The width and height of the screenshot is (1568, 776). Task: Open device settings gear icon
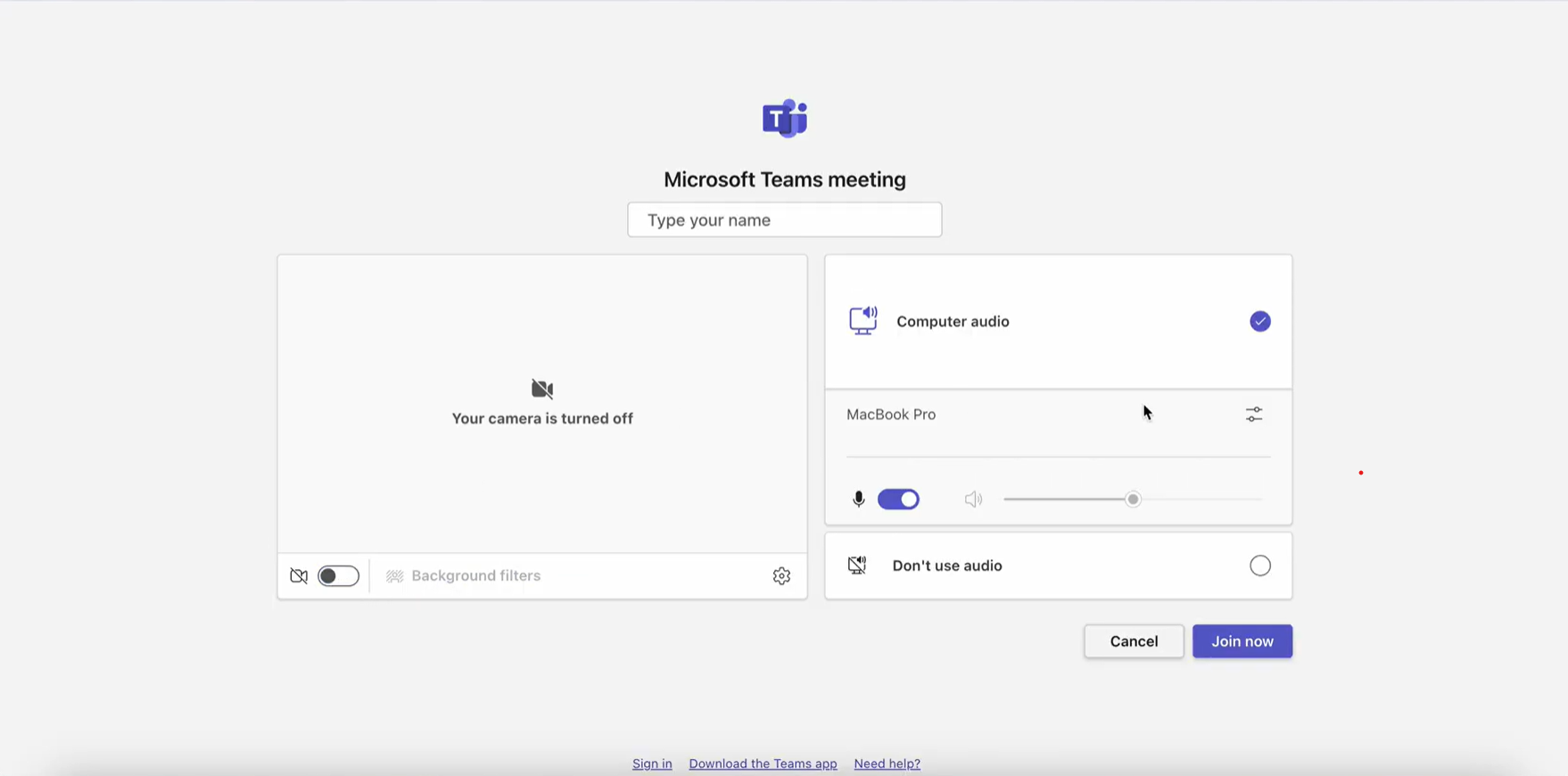tap(781, 576)
